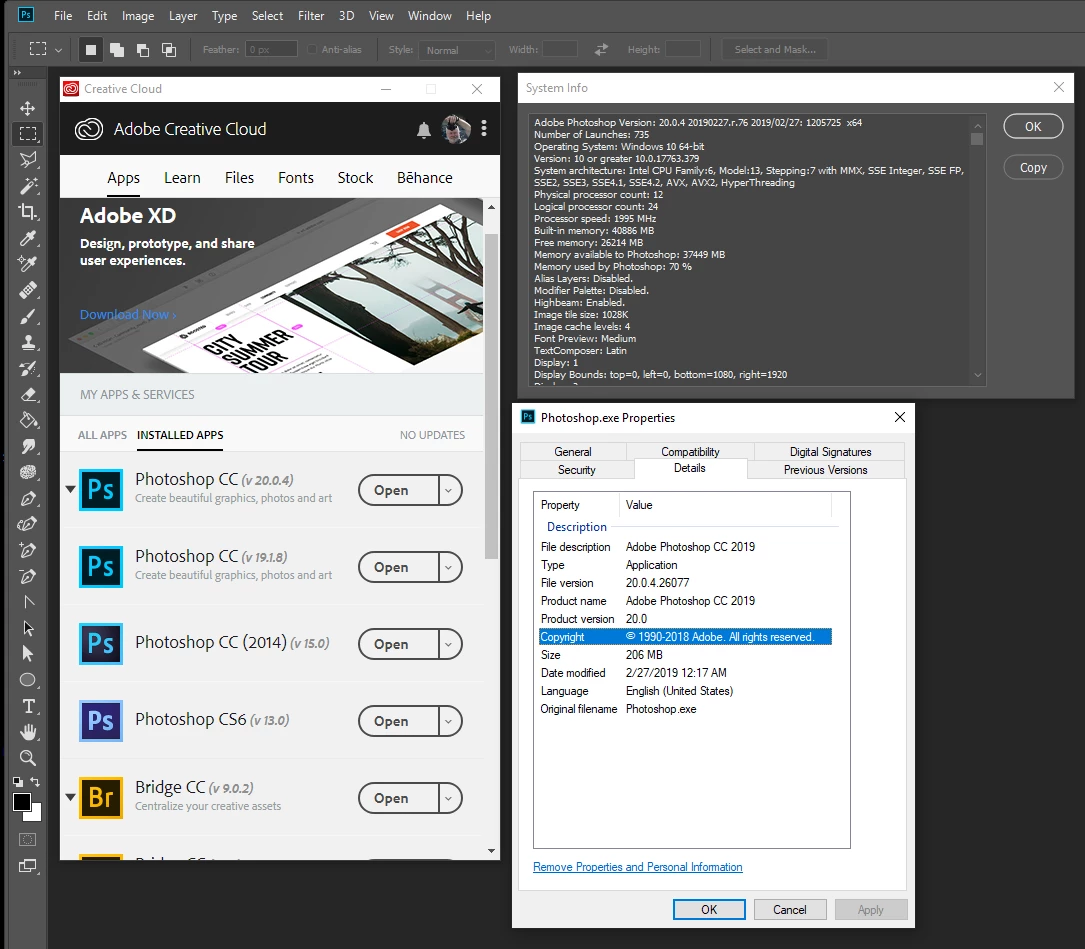
Task: Select the Rectangular Marquee tool
Action: pos(28,134)
